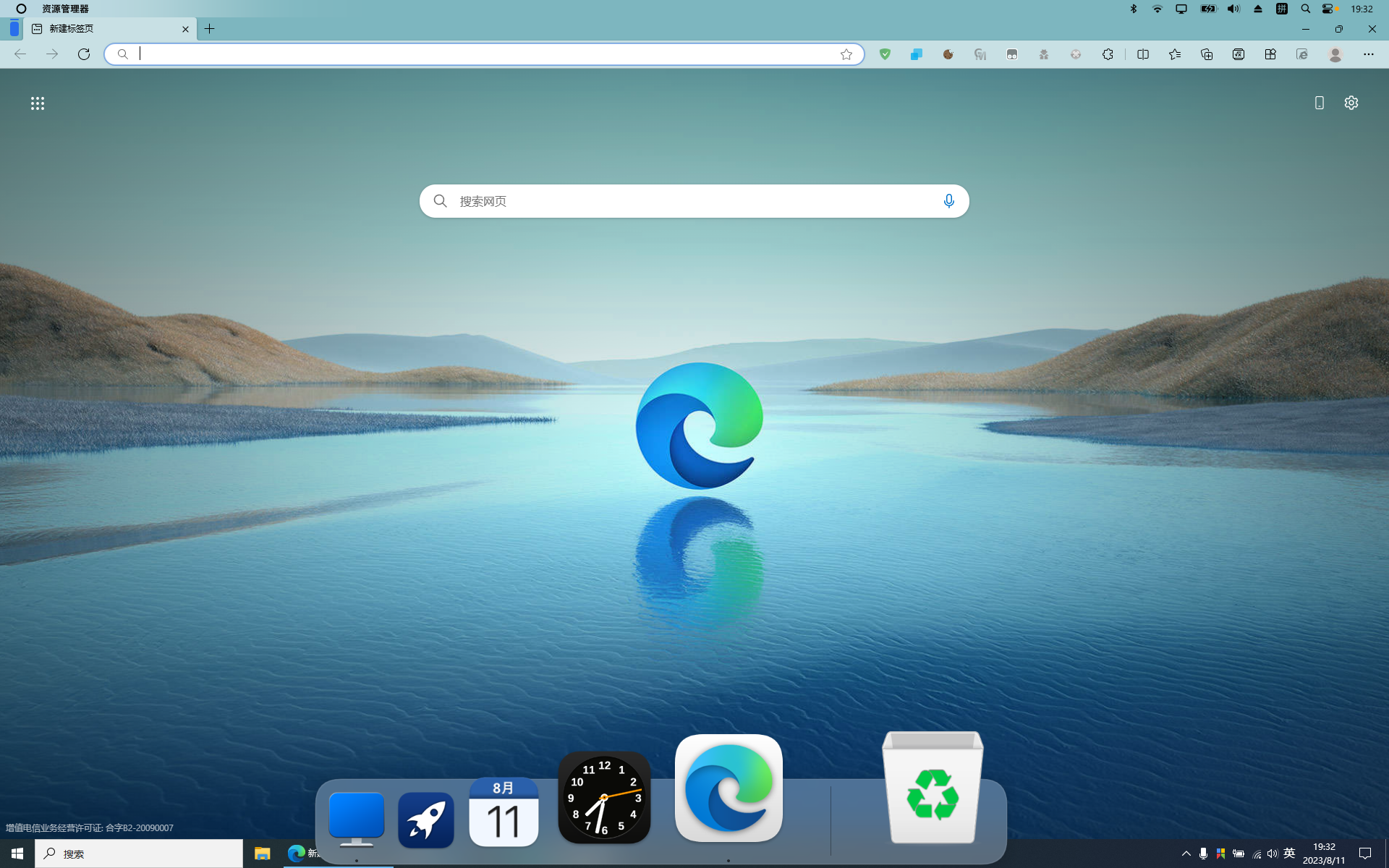Click the magnifier in the web search box

point(440,201)
